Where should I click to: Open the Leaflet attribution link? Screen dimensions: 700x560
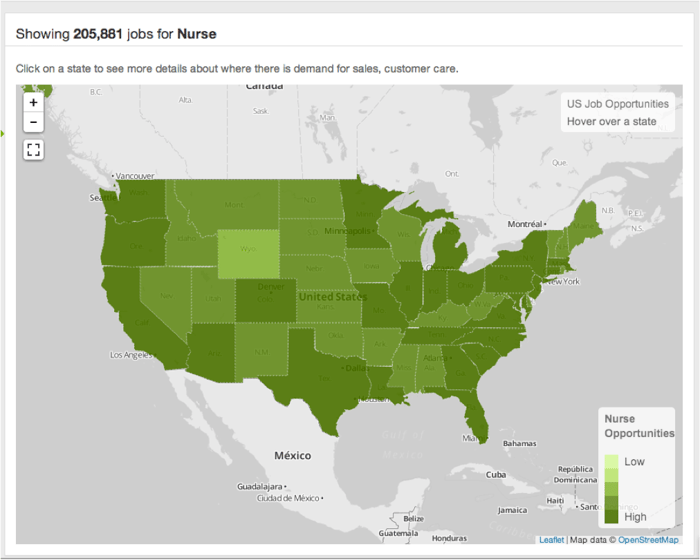[551, 540]
